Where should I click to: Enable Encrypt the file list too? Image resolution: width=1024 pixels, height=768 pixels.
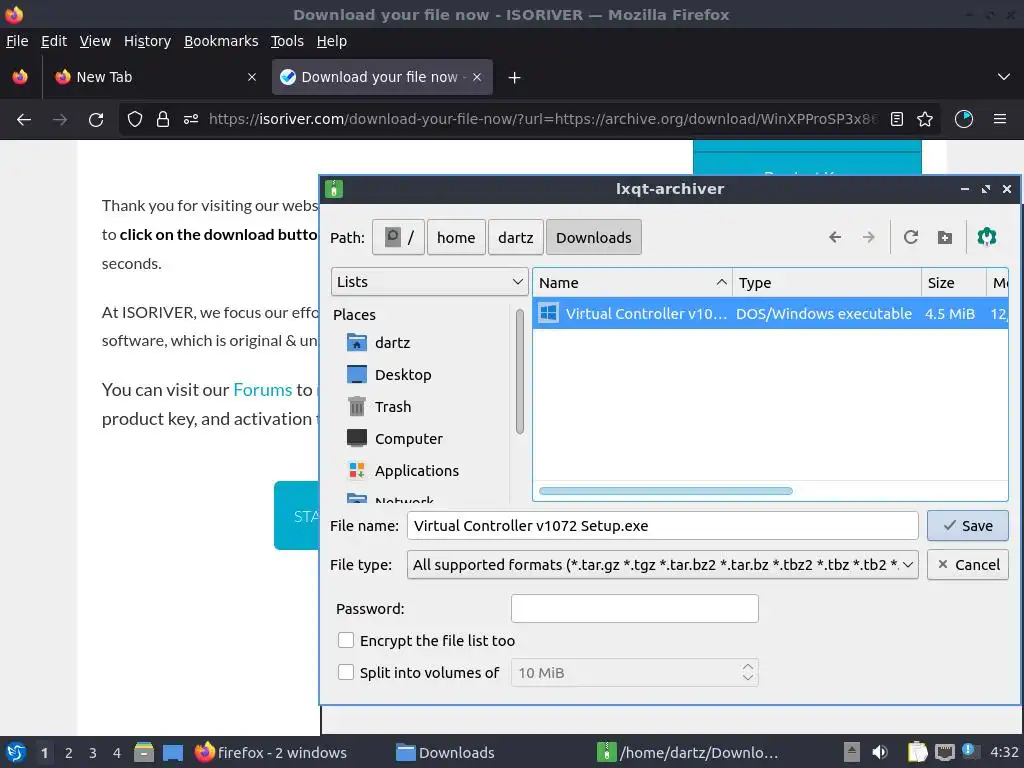(345, 640)
